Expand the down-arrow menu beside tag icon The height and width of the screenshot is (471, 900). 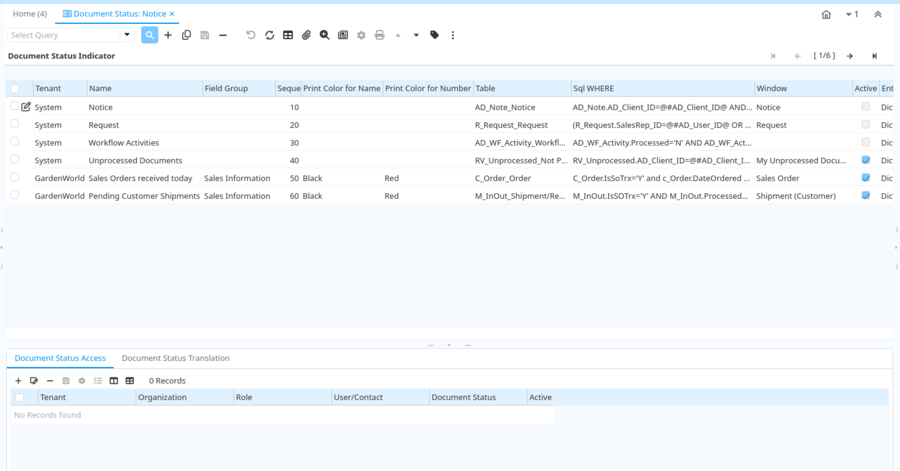(x=416, y=35)
